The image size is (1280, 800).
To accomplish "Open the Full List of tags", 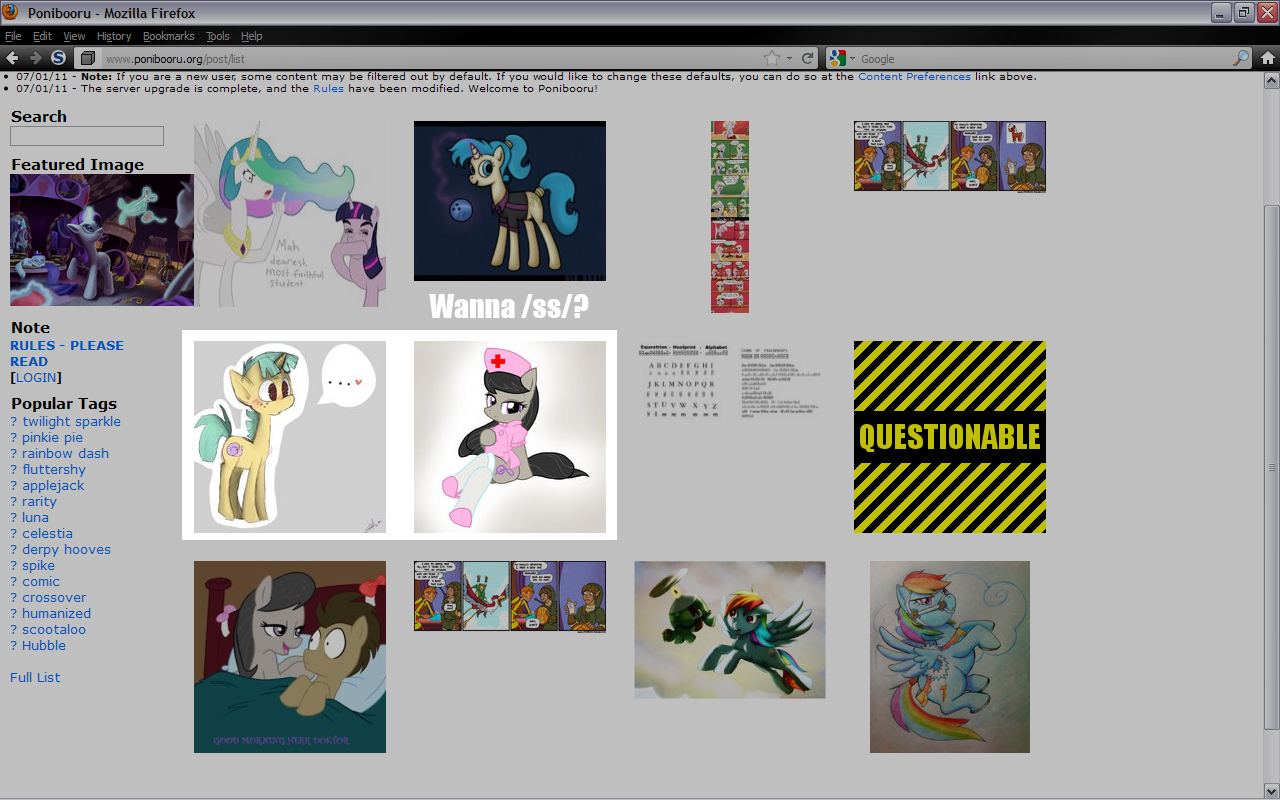I will point(35,677).
